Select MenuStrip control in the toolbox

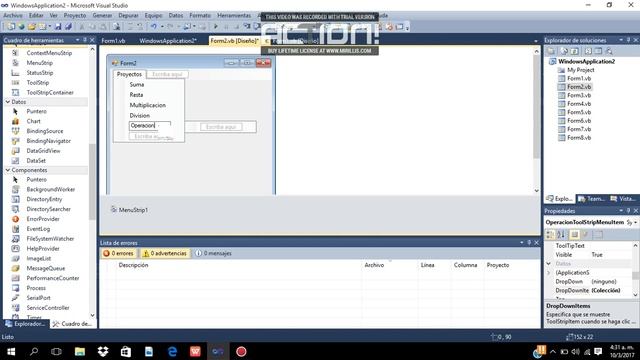coord(40,63)
